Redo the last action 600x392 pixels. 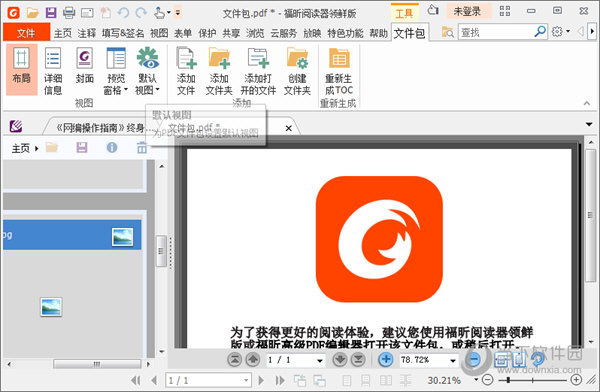[x=141, y=13]
